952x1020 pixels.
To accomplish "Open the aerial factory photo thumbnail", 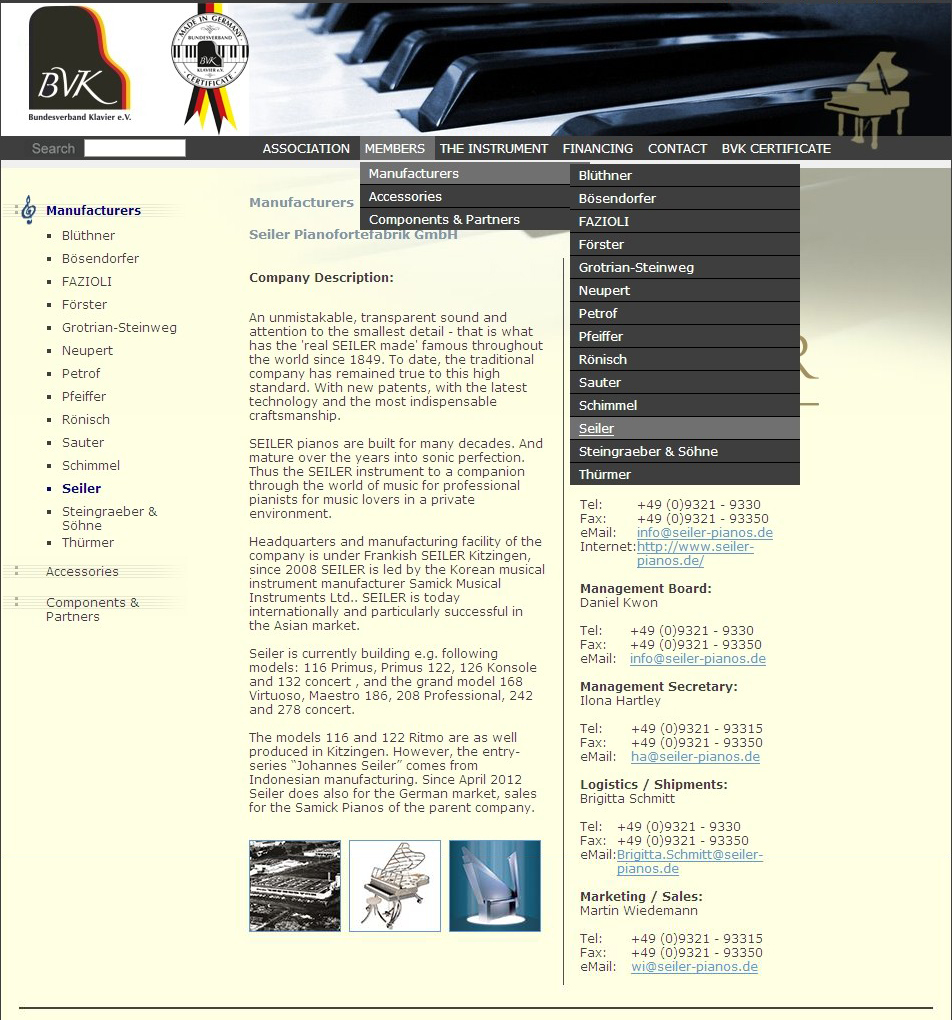I will (295, 886).
